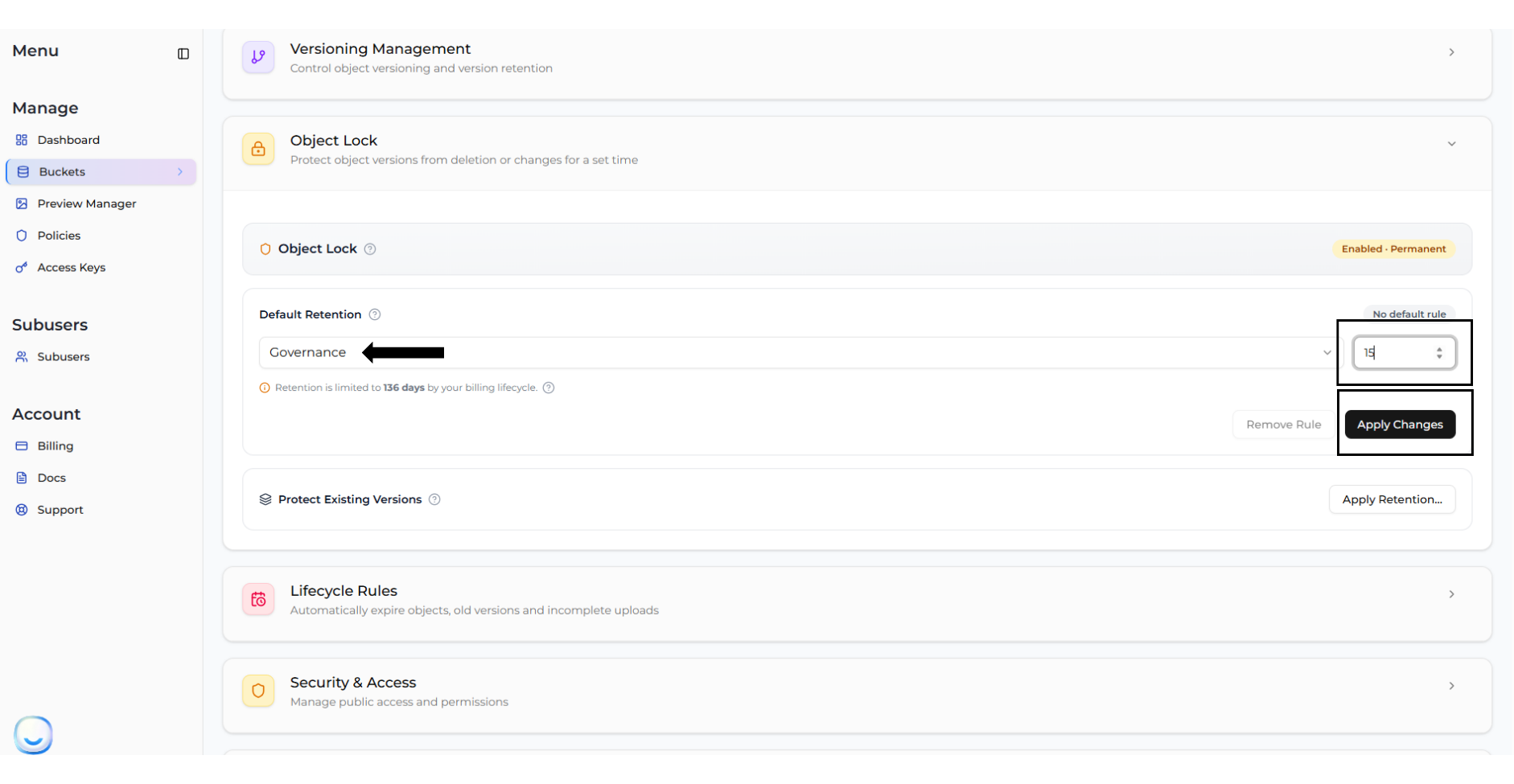Image resolution: width=1514 pixels, height=784 pixels.
Task: Click the Enabled · Permanent status badge
Action: pyautogui.click(x=1393, y=249)
